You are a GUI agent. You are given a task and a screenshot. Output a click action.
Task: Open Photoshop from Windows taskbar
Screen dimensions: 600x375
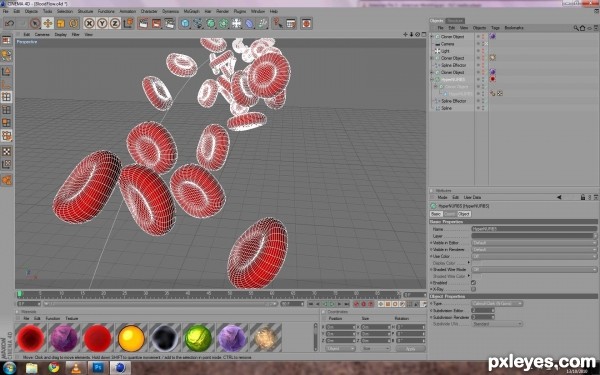point(98,368)
